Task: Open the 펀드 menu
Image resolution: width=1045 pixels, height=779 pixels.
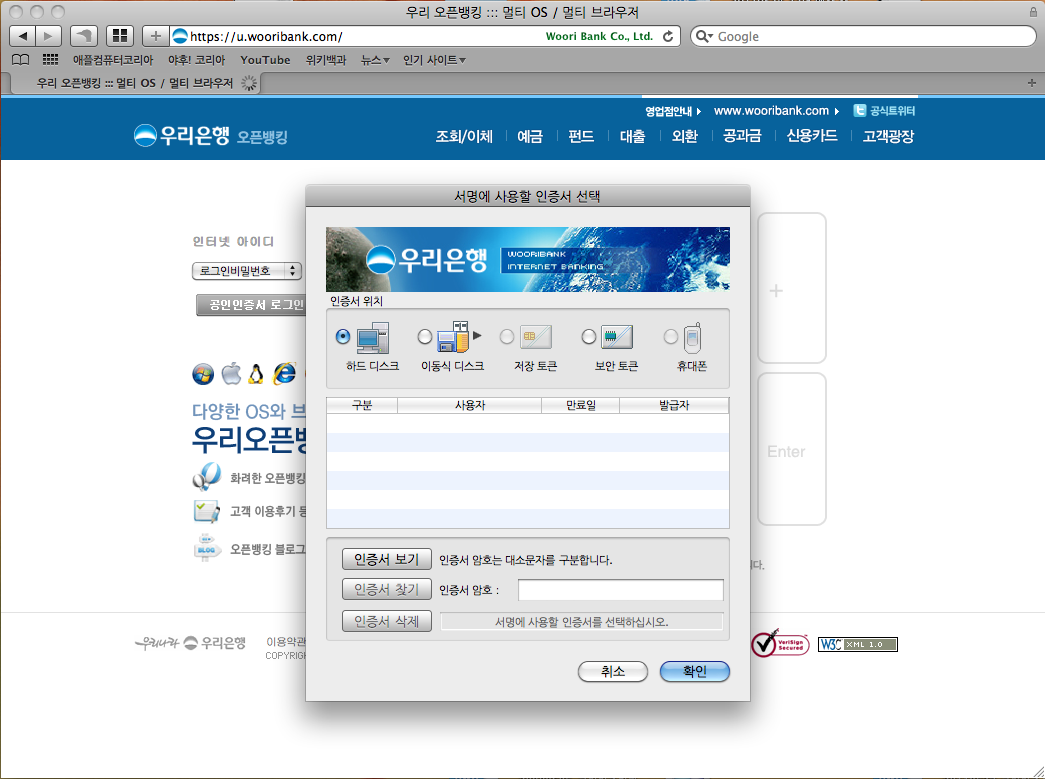Action: coord(581,136)
